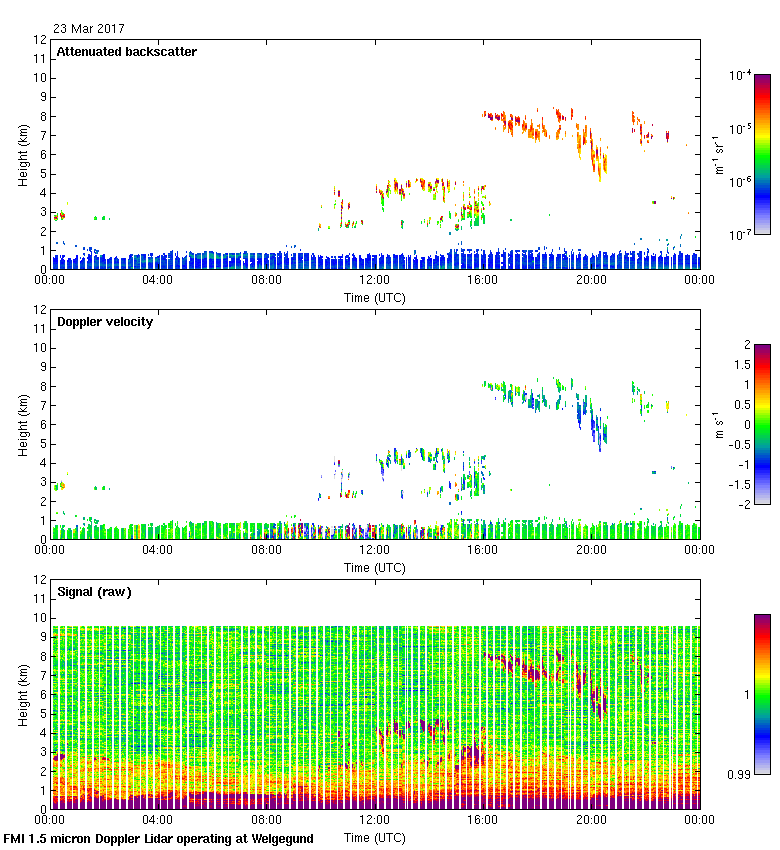Image resolution: width=780 pixels, height=850 pixels.
Task: Click the "Doppler velocity" panel title
Action: (x=104, y=322)
